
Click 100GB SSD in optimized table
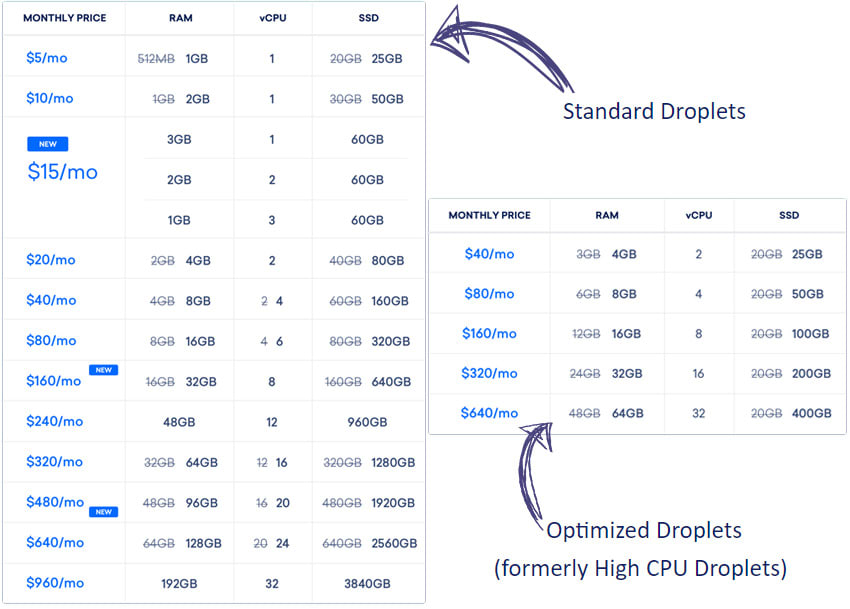tap(810, 334)
